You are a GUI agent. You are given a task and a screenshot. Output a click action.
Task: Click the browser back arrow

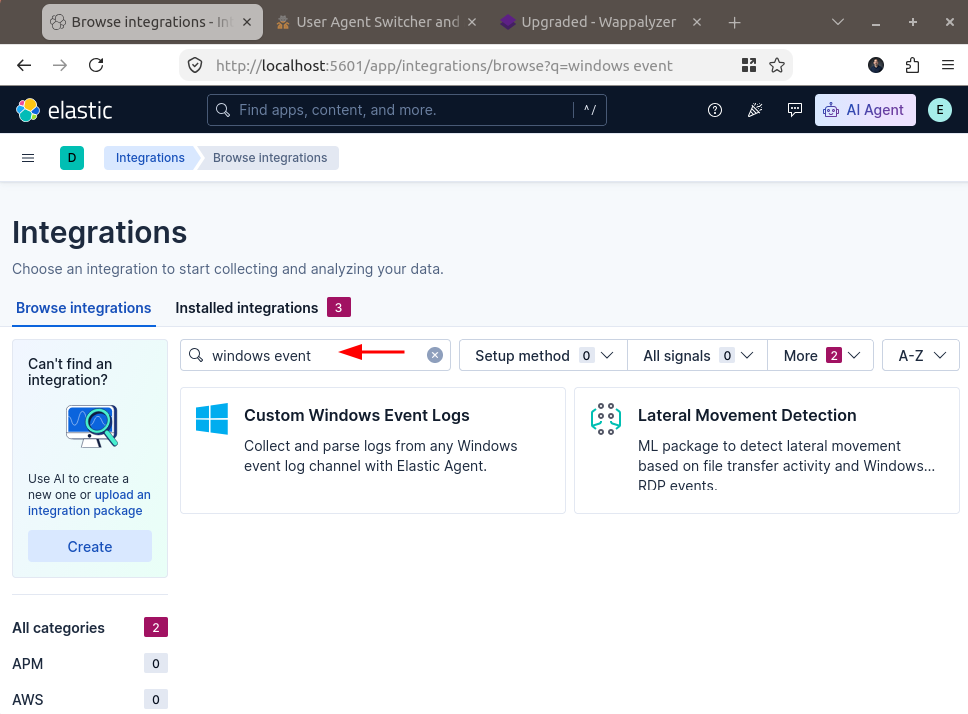click(x=24, y=65)
